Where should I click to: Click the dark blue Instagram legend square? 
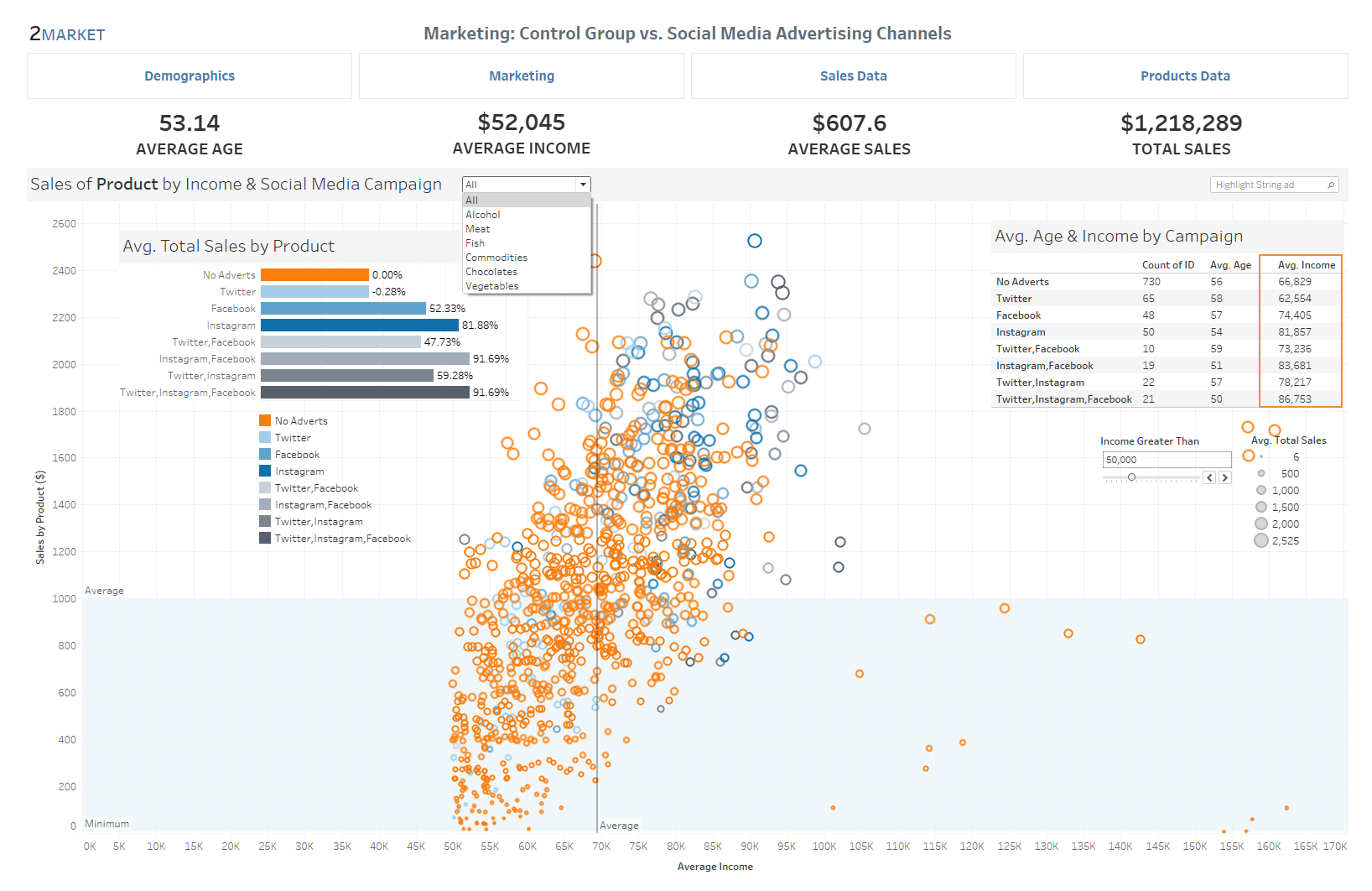coord(265,471)
